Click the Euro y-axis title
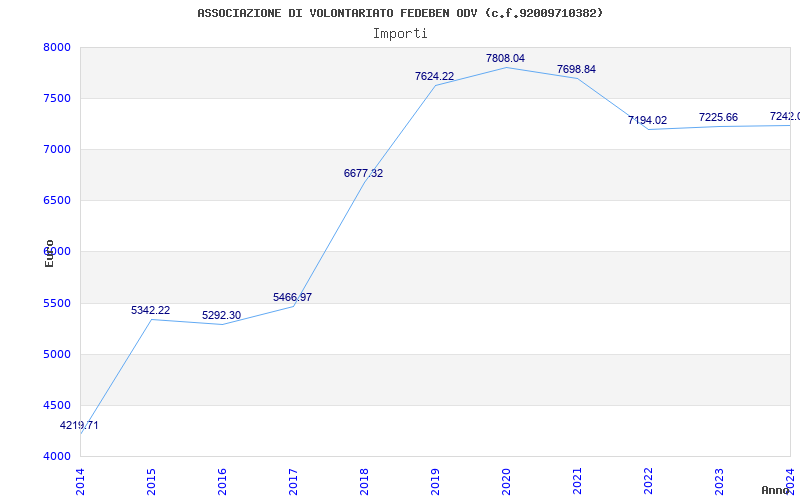 coord(49,253)
